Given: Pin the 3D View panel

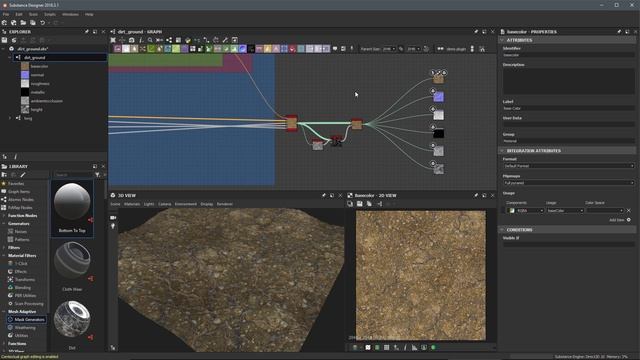Looking at the screenshot, I should point(324,196).
